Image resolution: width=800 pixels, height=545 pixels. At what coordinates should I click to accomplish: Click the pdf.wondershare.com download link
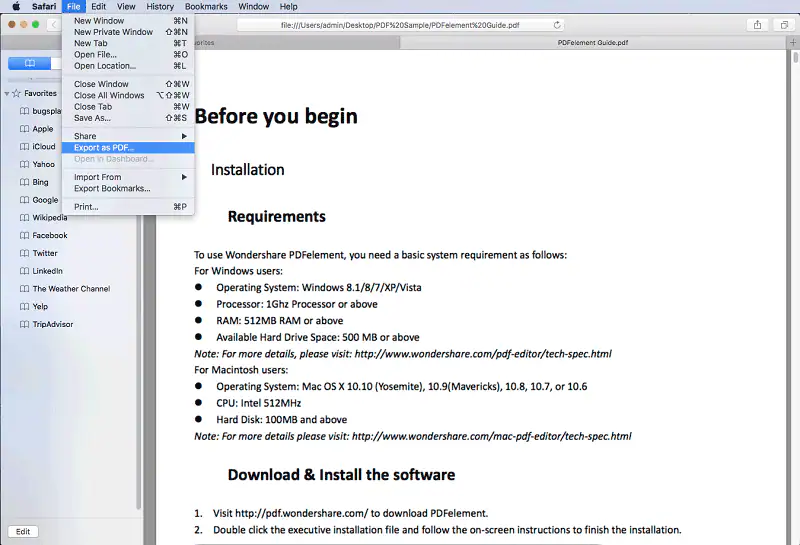[x=302, y=513]
